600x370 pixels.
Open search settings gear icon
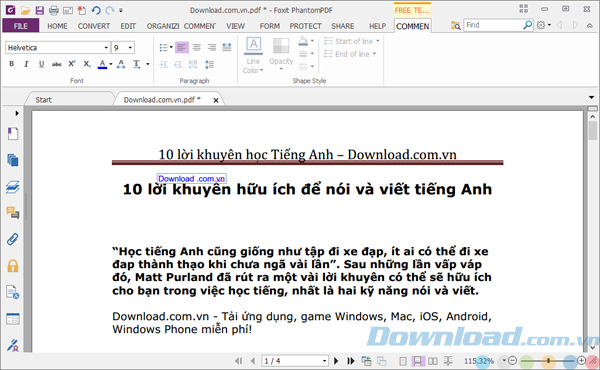(541, 25)
